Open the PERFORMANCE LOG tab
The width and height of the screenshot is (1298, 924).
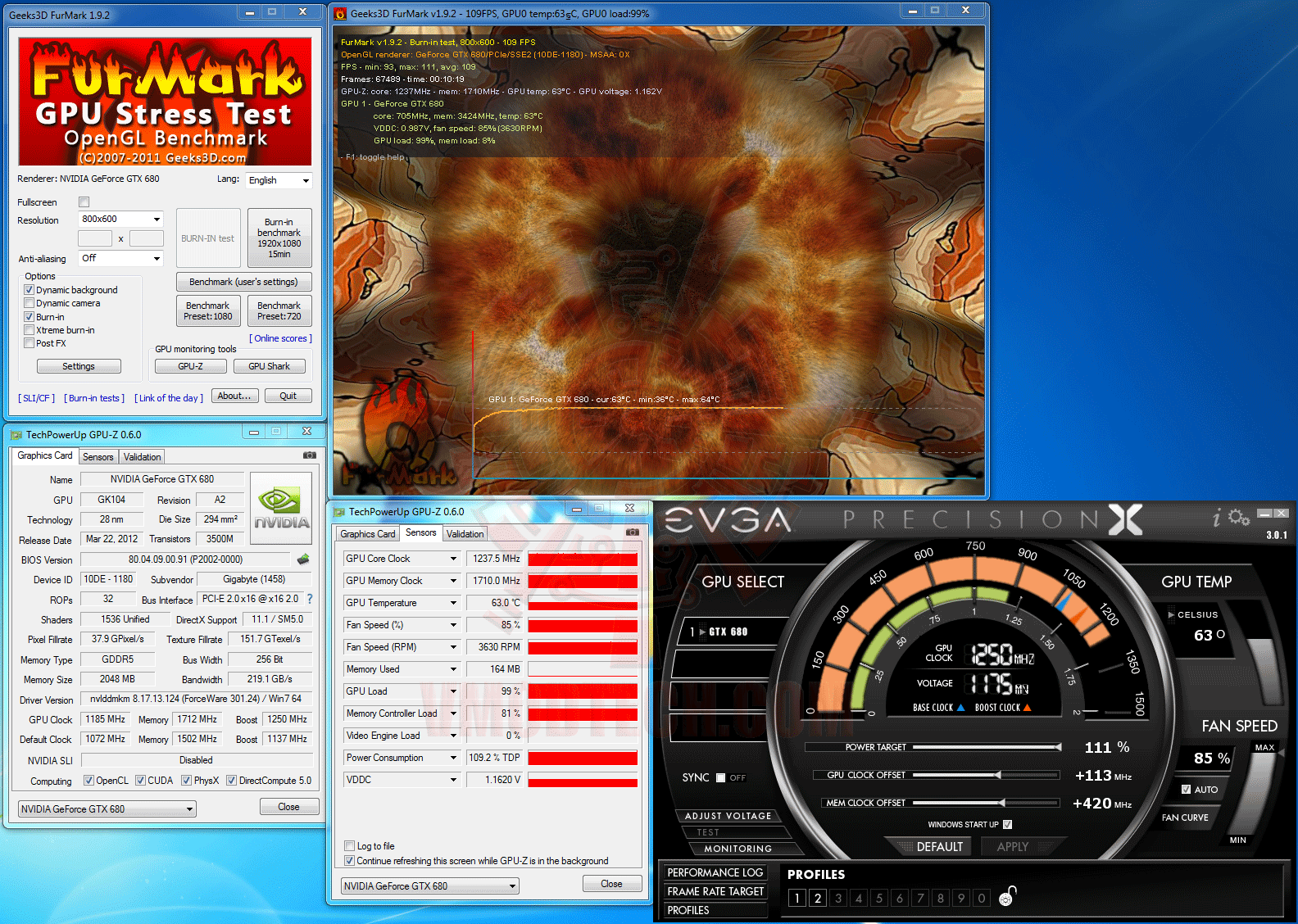(715, 873)
